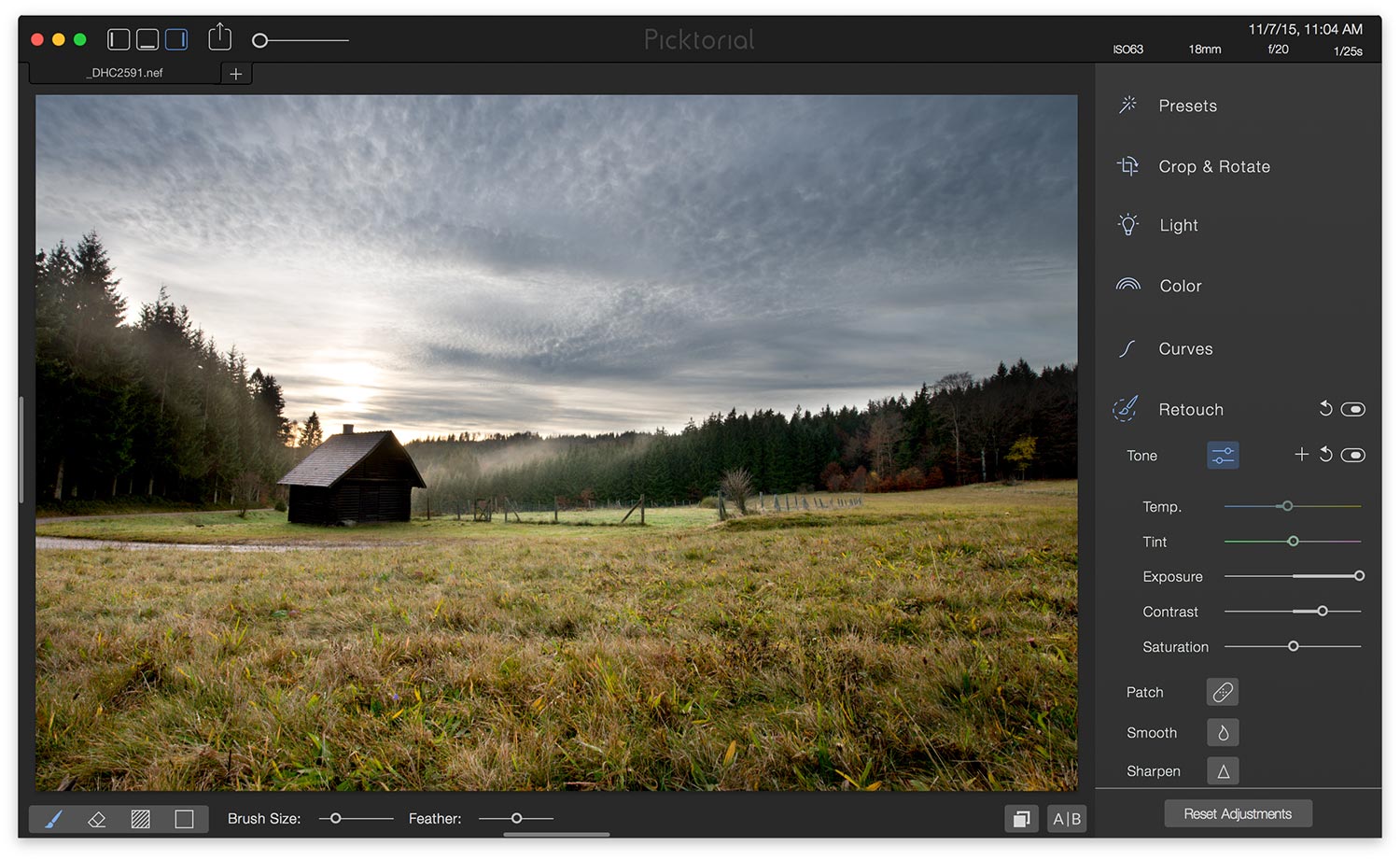
Task: Add a new Tone adjustment
Action: point(1301,454)
